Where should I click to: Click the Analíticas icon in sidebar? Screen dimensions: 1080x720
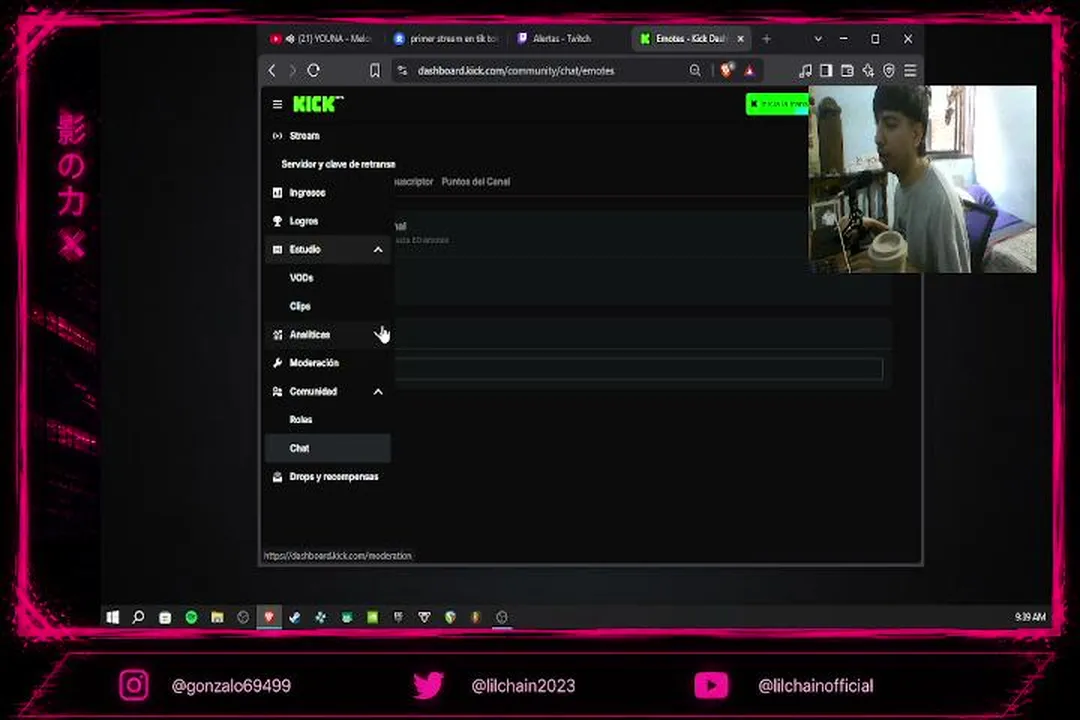[x=277, y=335]
